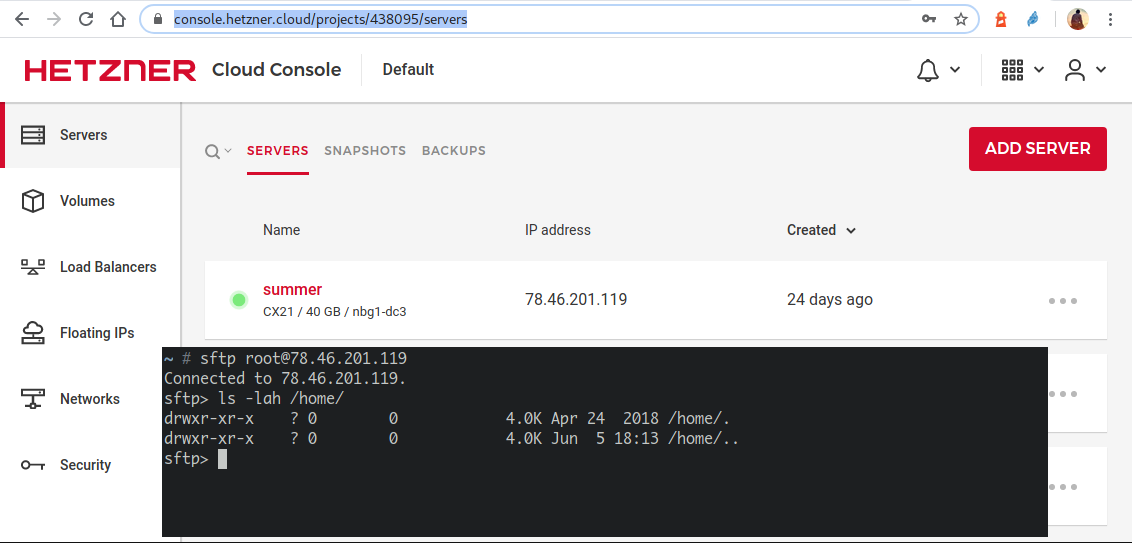Click the Load Balancers icon
Screen dimensions: 1132x543
click(x=32, y=267)
